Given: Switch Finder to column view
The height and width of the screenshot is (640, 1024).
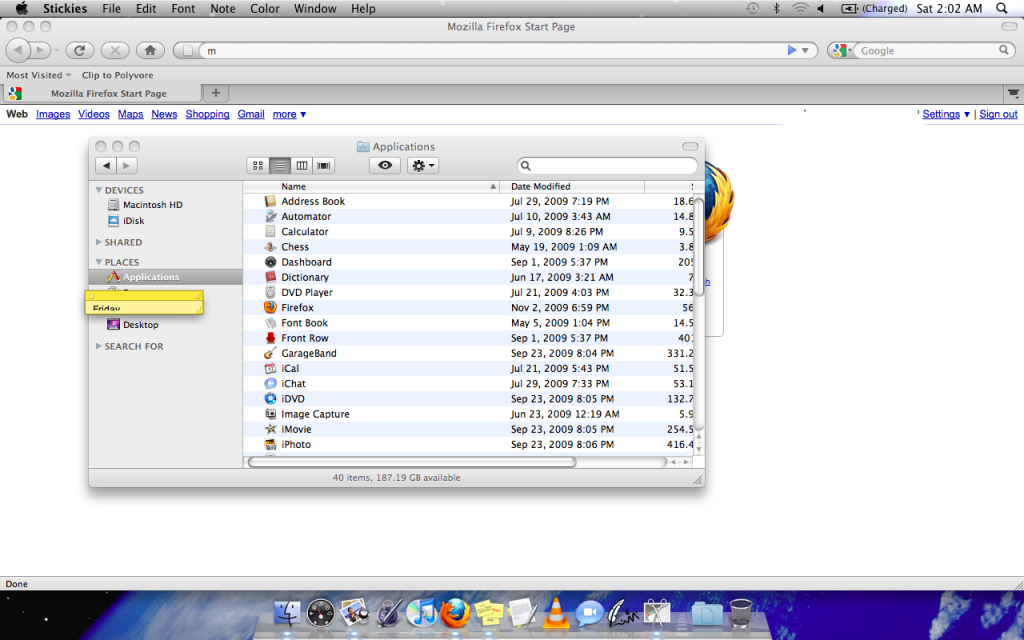Looking at the screenshot, I should [x=301, y=166].
